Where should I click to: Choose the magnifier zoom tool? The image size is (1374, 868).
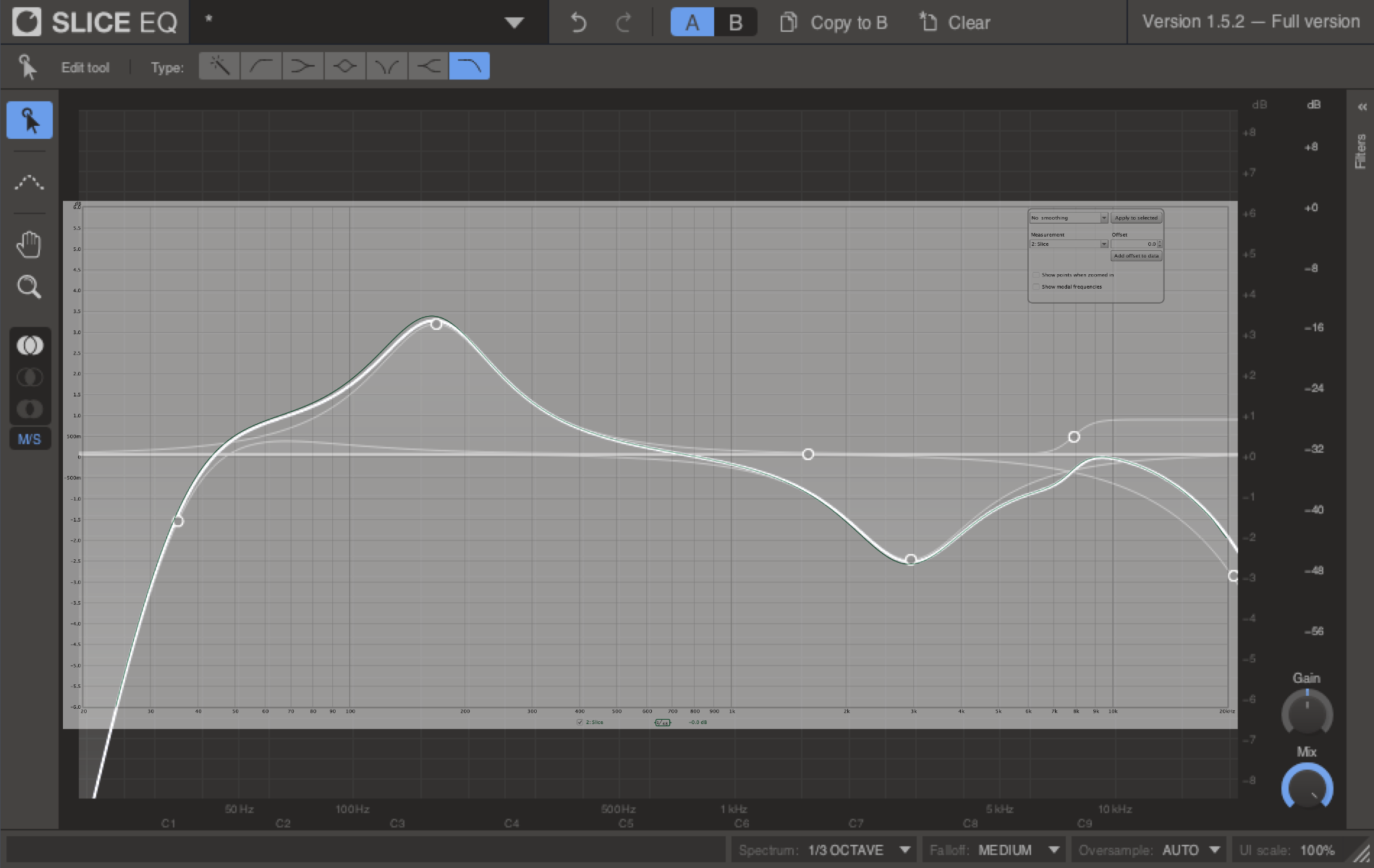pyautogui.click(x=29, y=287)
